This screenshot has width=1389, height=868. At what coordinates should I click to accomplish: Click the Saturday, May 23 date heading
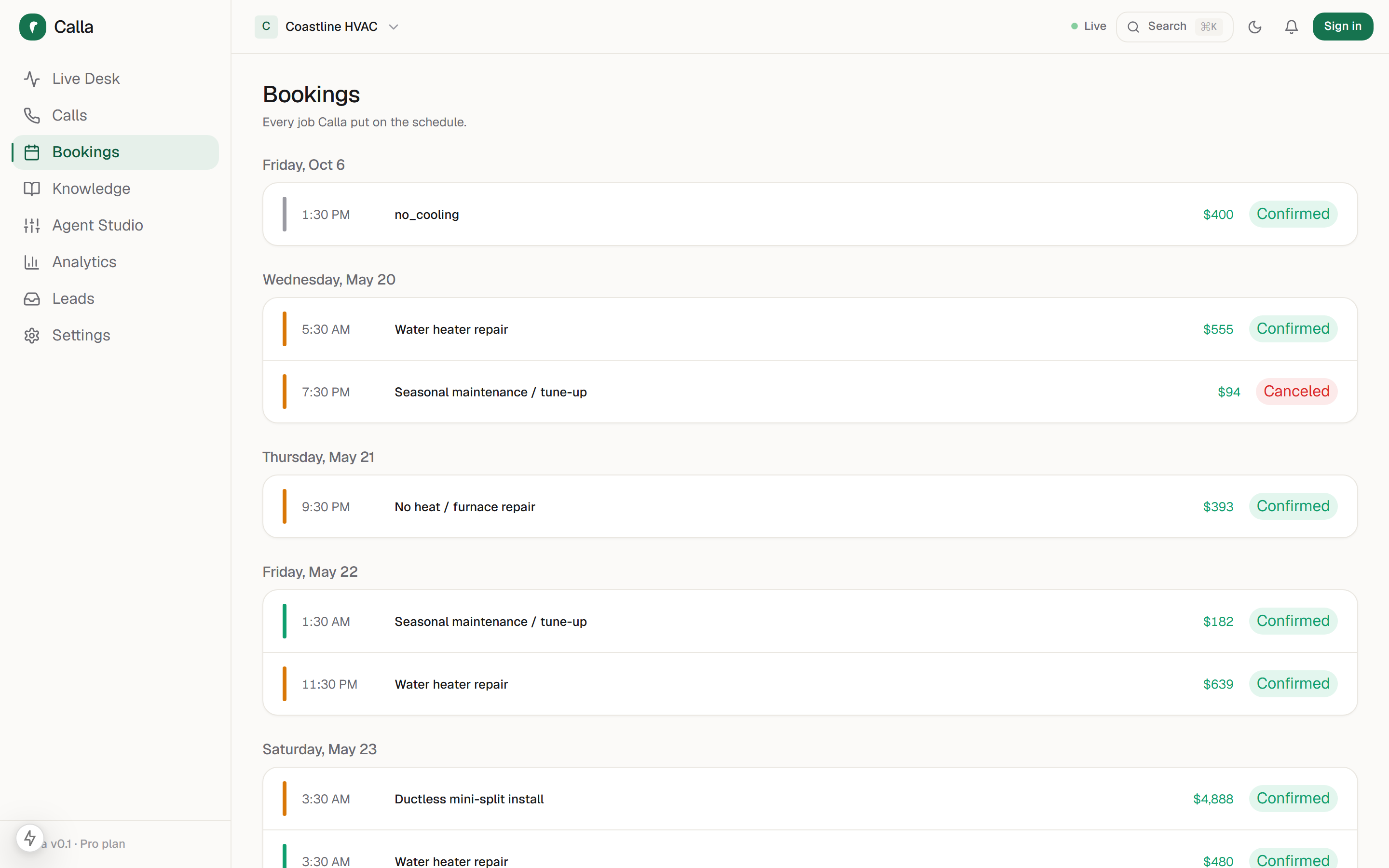[319, 749]
